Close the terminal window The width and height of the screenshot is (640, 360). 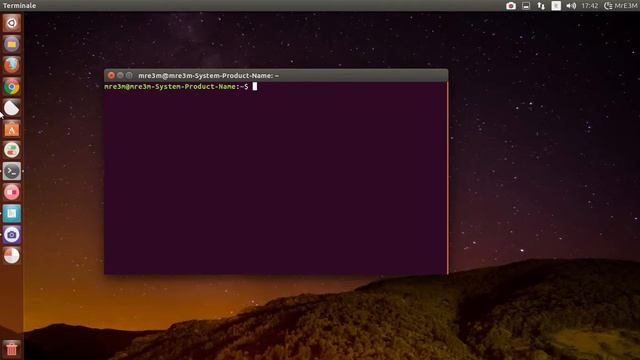[x=111, y=76]
